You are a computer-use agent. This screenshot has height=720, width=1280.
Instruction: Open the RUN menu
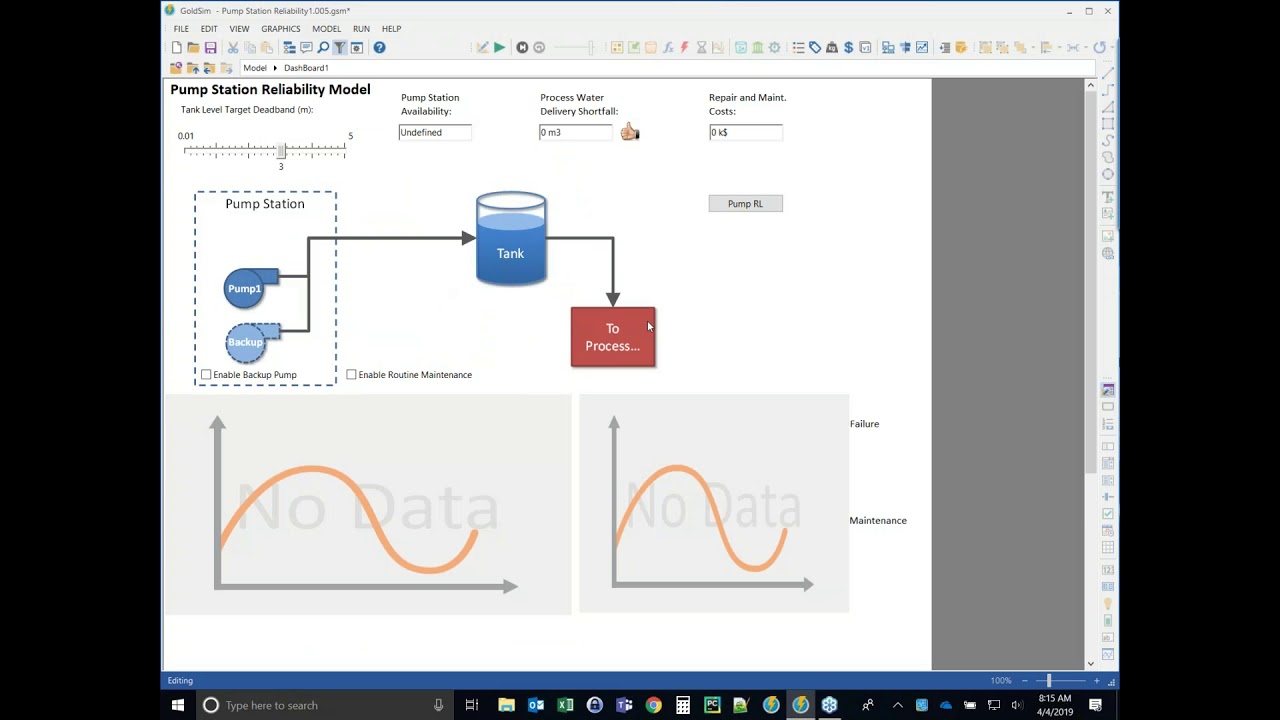(x=361, y=29)
